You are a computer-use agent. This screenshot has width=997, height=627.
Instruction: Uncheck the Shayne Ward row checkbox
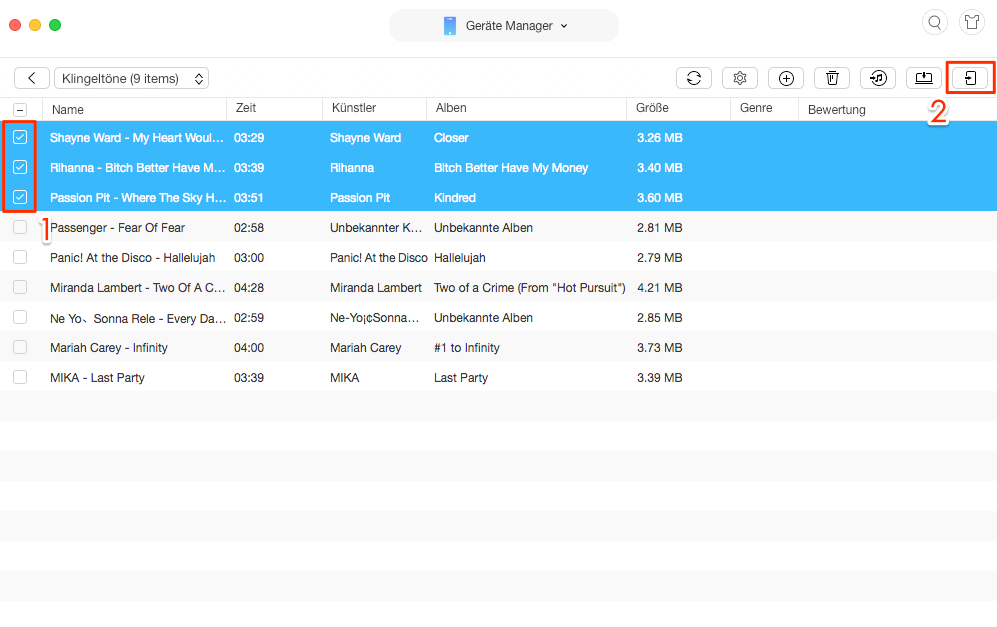(20, 137)
